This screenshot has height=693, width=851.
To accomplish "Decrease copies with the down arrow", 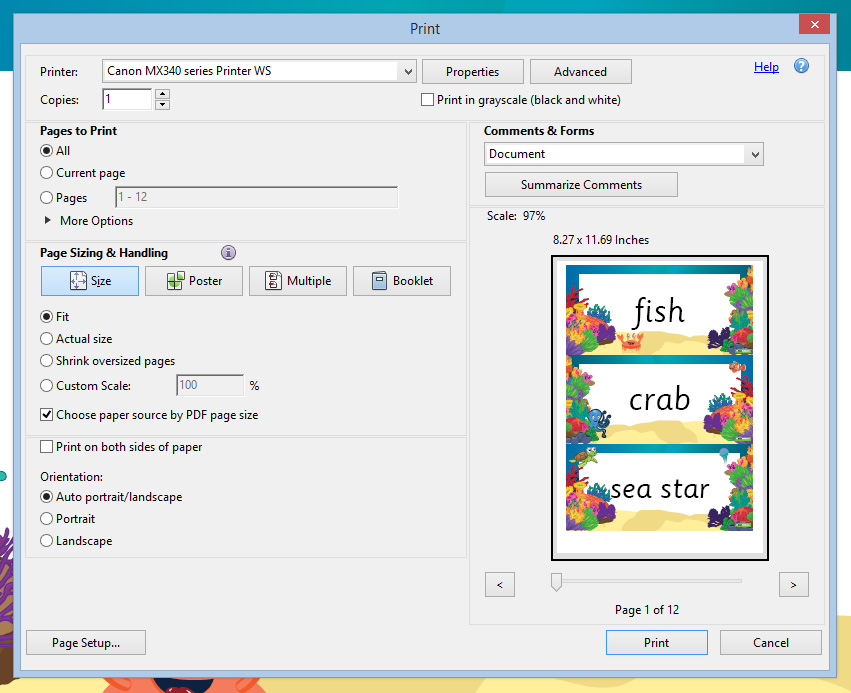I will [162, 105].
